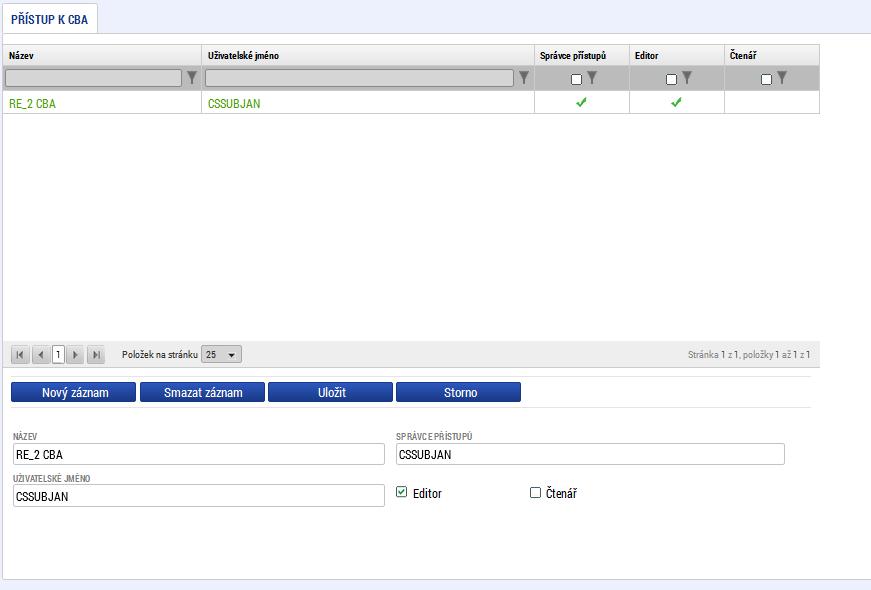Select the PŘÍSTUP K CBA tab
Image resolution: width=871 pixels, height=590 pixels.
pos(49,19)
